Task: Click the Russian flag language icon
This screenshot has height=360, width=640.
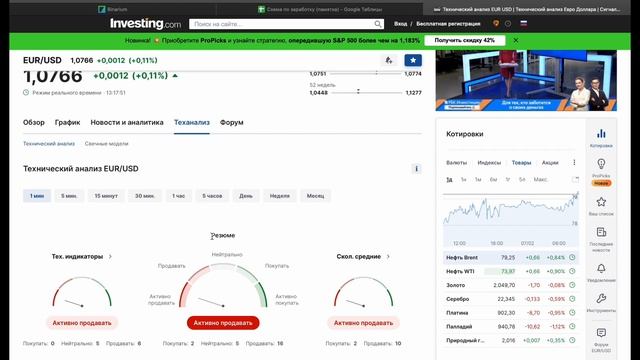Action: tap(524, 23)
